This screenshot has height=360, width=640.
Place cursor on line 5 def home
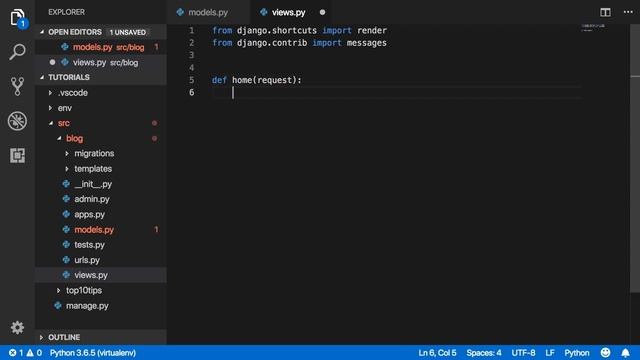257,80
